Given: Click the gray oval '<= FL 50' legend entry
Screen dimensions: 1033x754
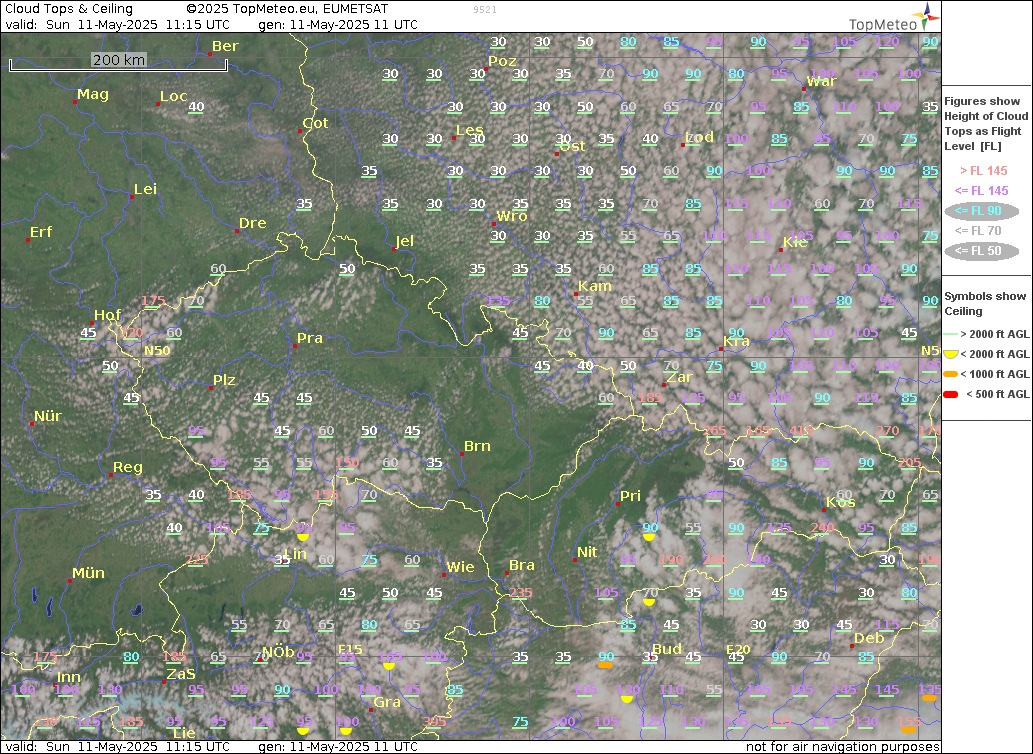Looking at the screenshot, I should click(x=982, y=251).
